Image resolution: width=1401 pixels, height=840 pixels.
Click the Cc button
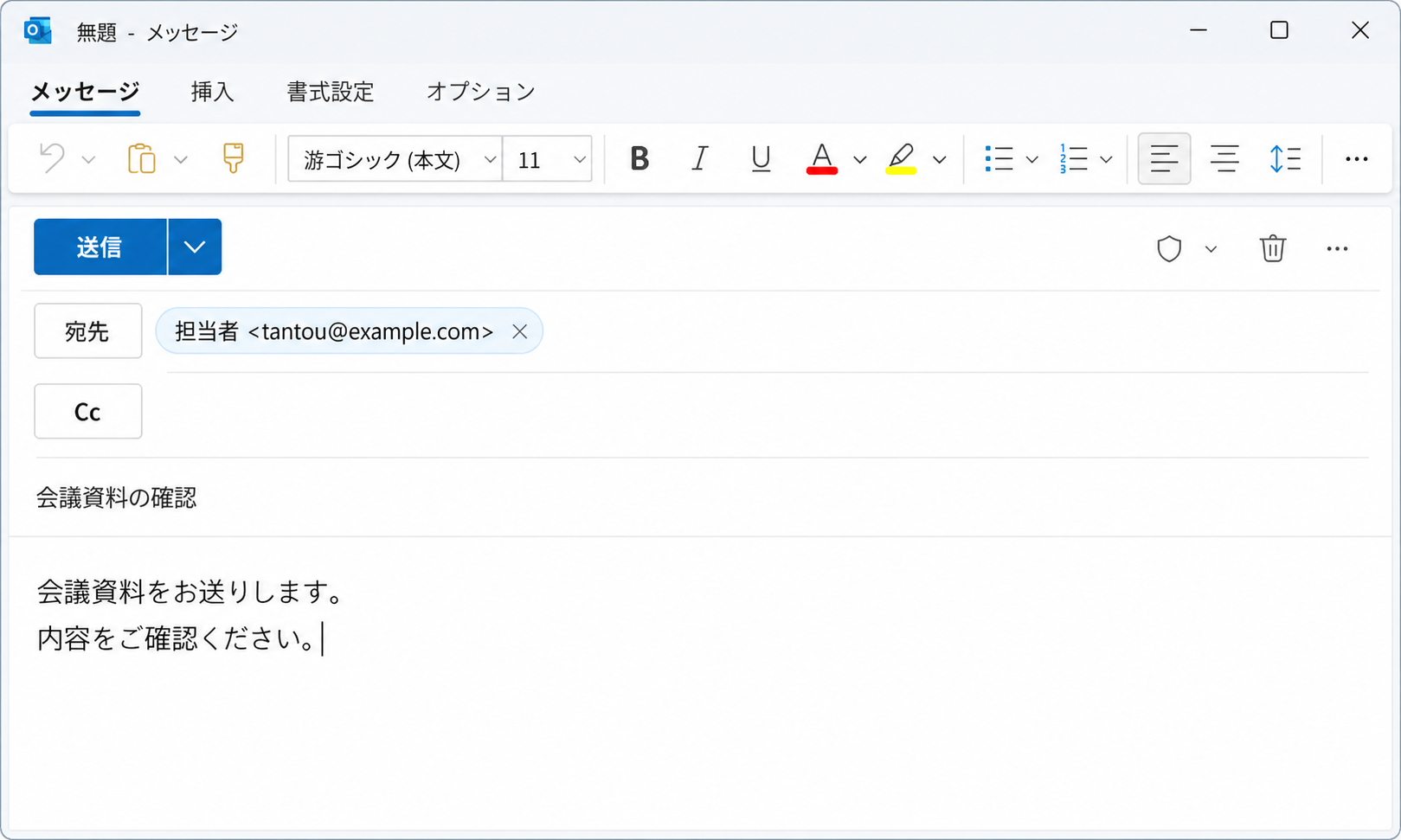click(x=87, y=412)
